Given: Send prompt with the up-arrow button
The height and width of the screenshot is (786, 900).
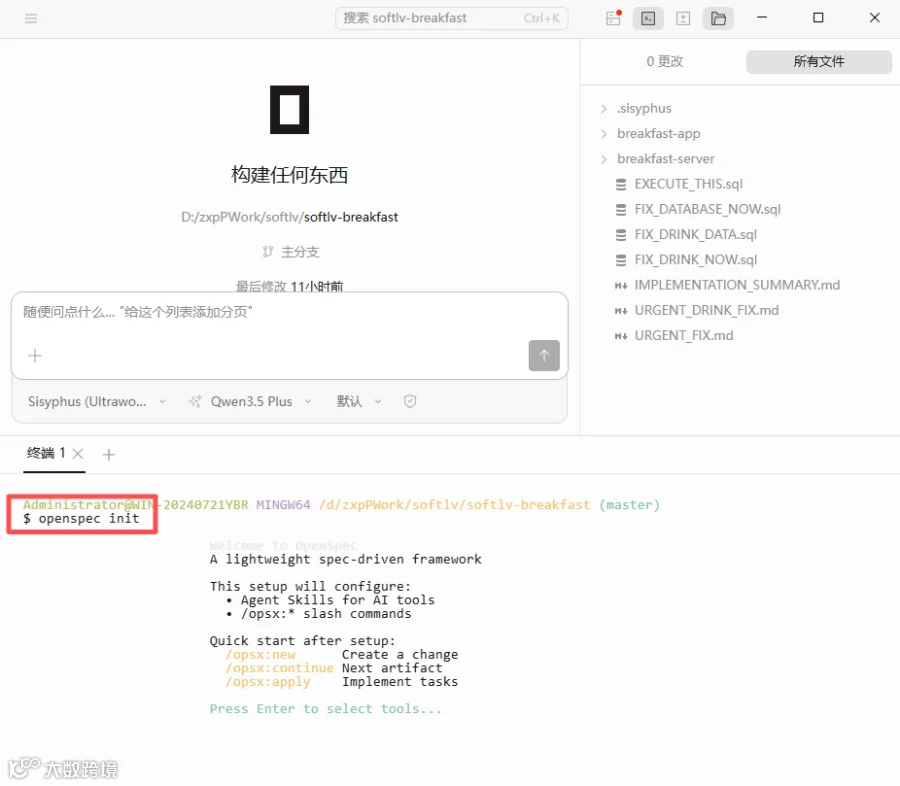Looking at the screenshot, I should (544, 355).
